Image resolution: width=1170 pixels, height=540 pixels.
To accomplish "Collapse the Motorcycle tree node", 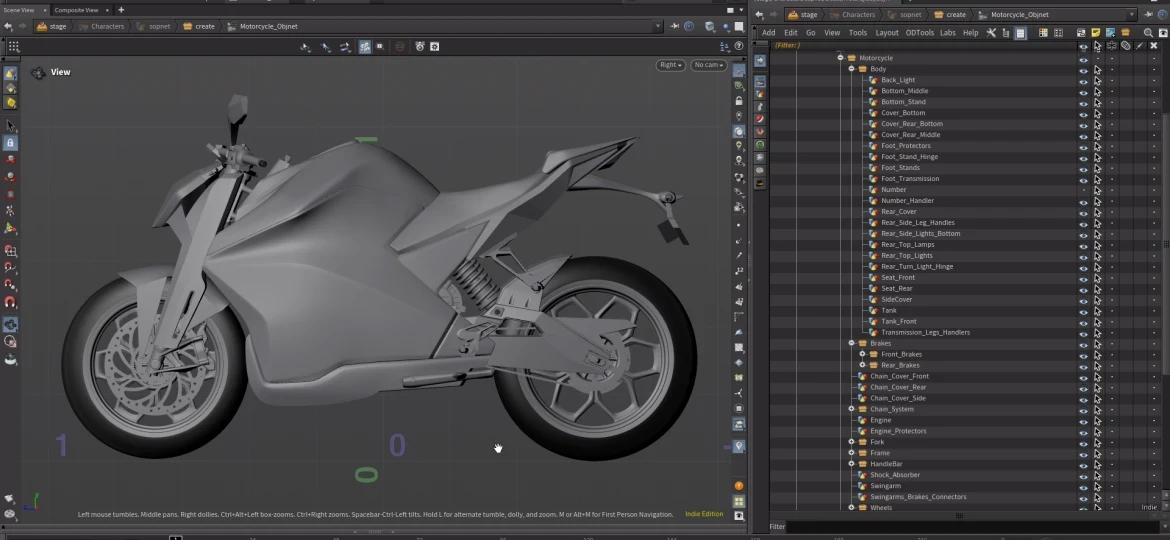I will point(840,57).
